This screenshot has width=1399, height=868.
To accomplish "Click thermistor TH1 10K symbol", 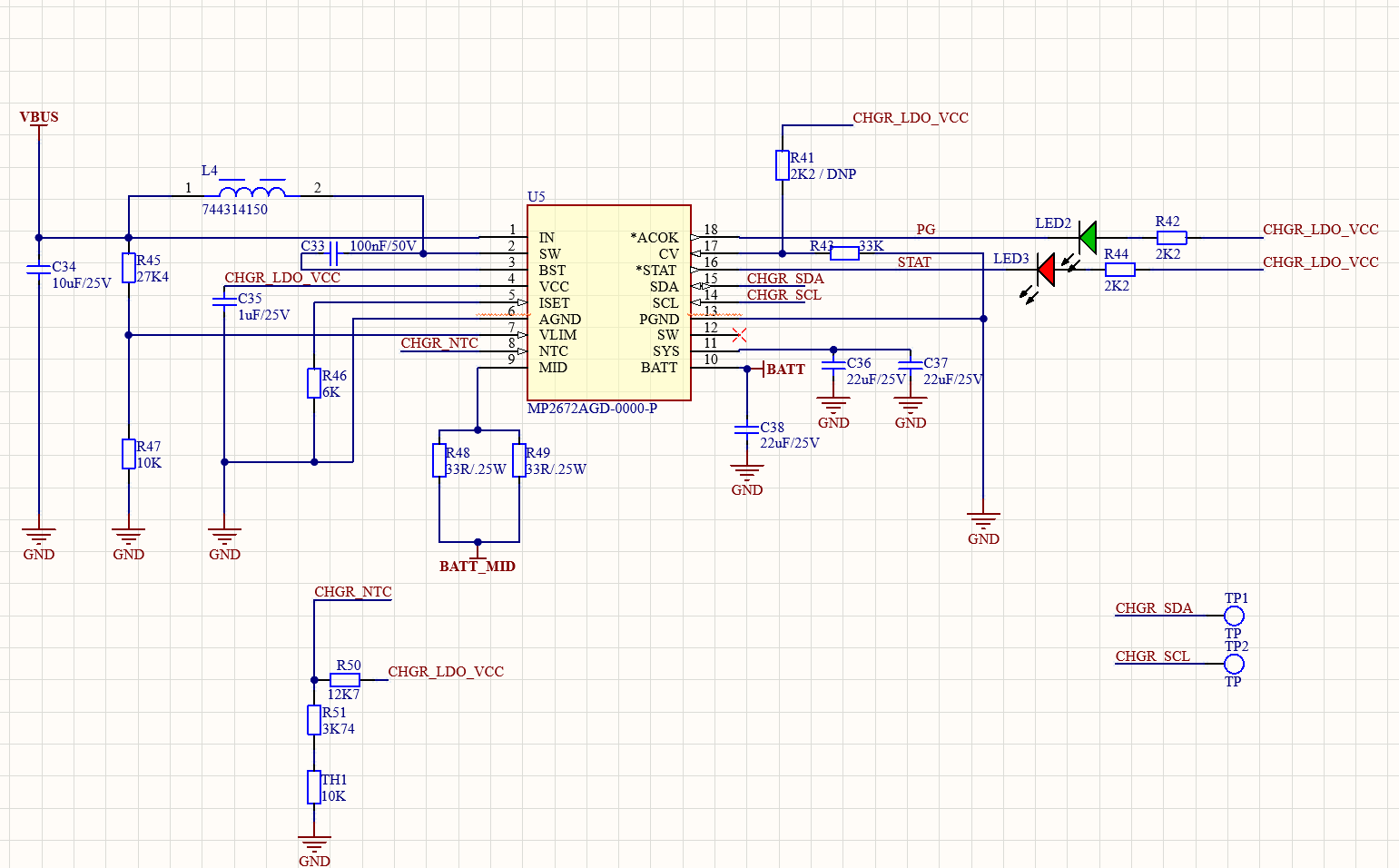I will coord(312,786).
